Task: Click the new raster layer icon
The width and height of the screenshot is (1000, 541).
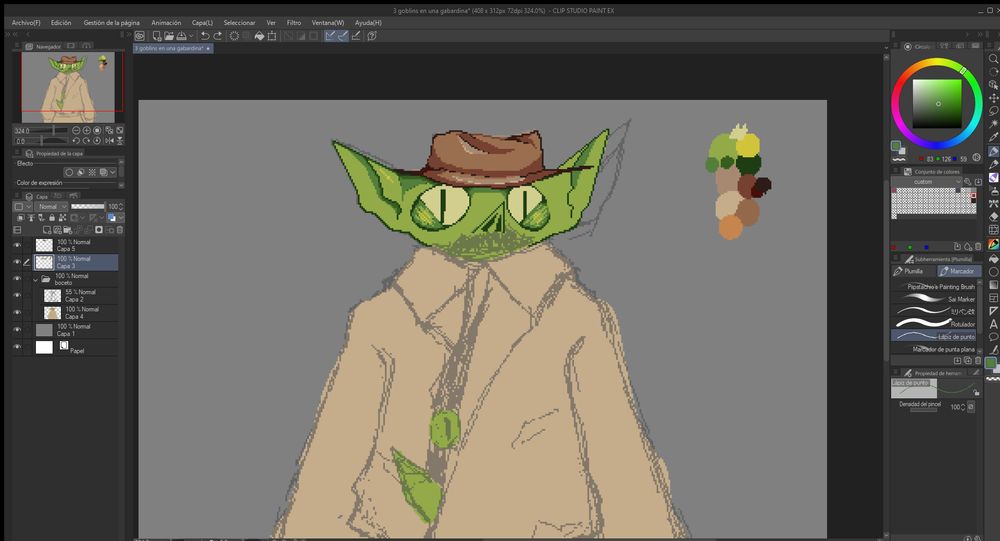Action: [x=47, y=230]
